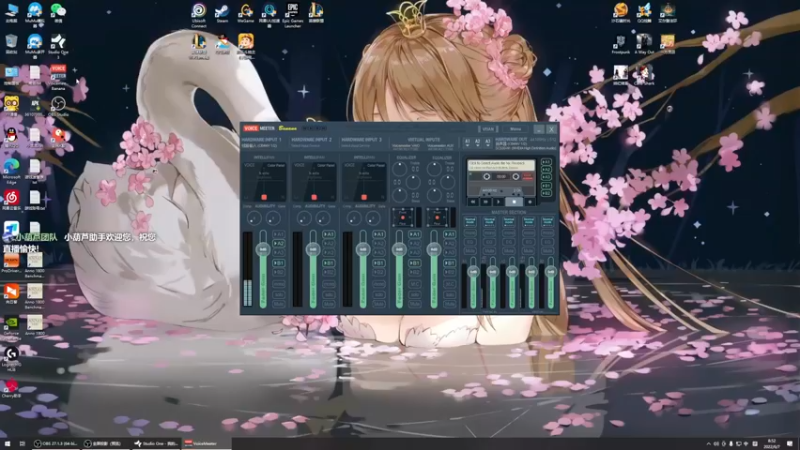Toggle mono on Hardware Input 2
Image resolution: width=800 pixels, height=450 pixels.
click(329, 284)
